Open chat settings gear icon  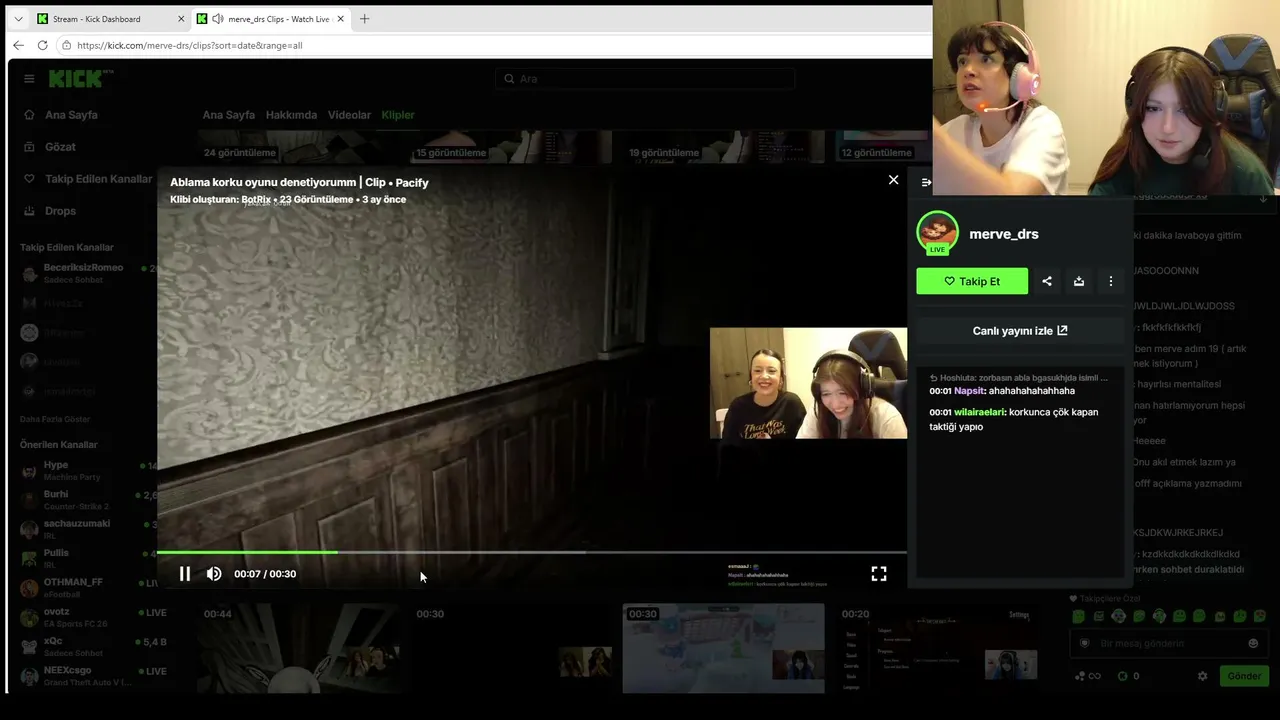[1203, 676]
